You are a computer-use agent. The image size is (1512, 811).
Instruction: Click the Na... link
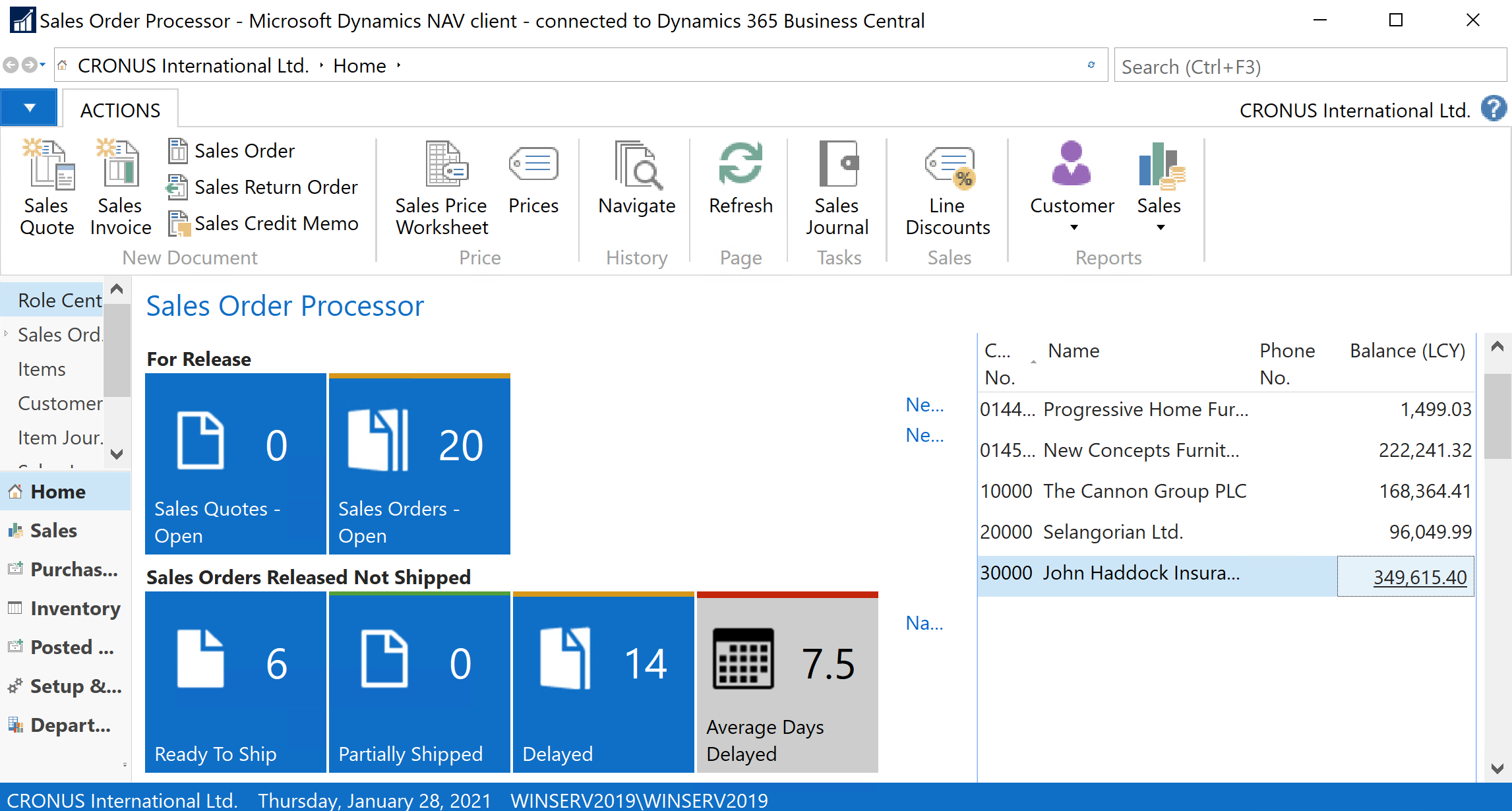924,623
